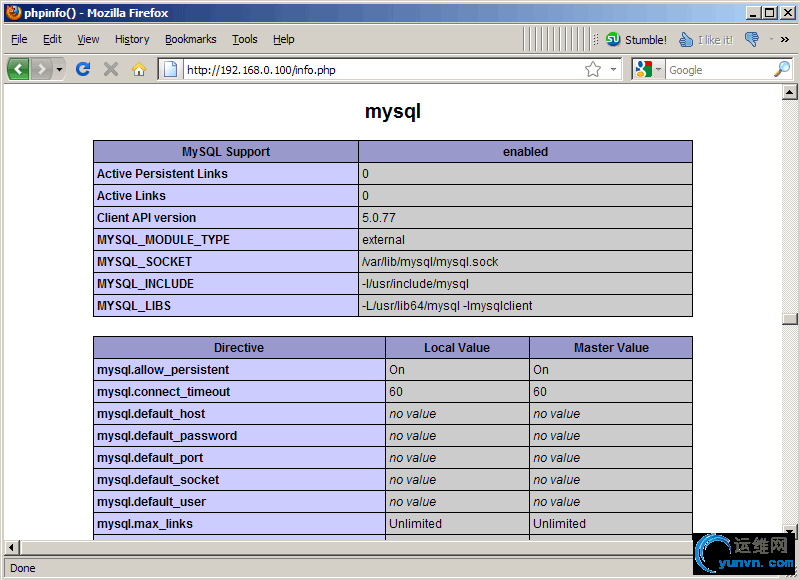The width and height of the screenshot is (800, 580).
Task: Click the 'Active Links' row label
Action: (x=131, y=196)
